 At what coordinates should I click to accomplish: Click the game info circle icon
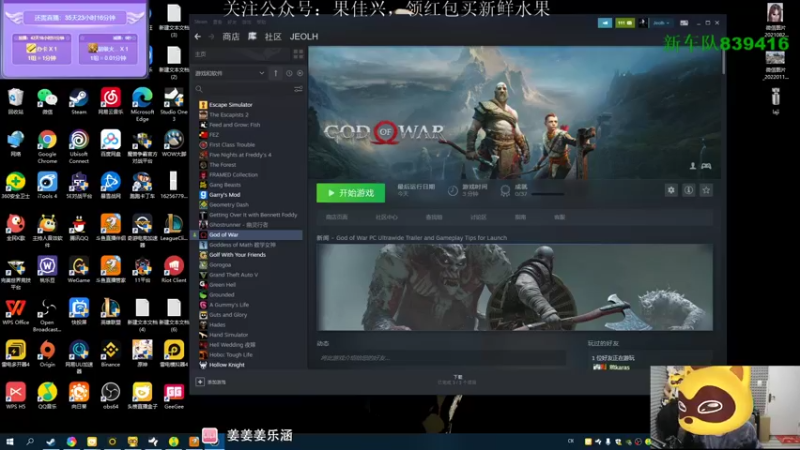[x=688, y=190]
